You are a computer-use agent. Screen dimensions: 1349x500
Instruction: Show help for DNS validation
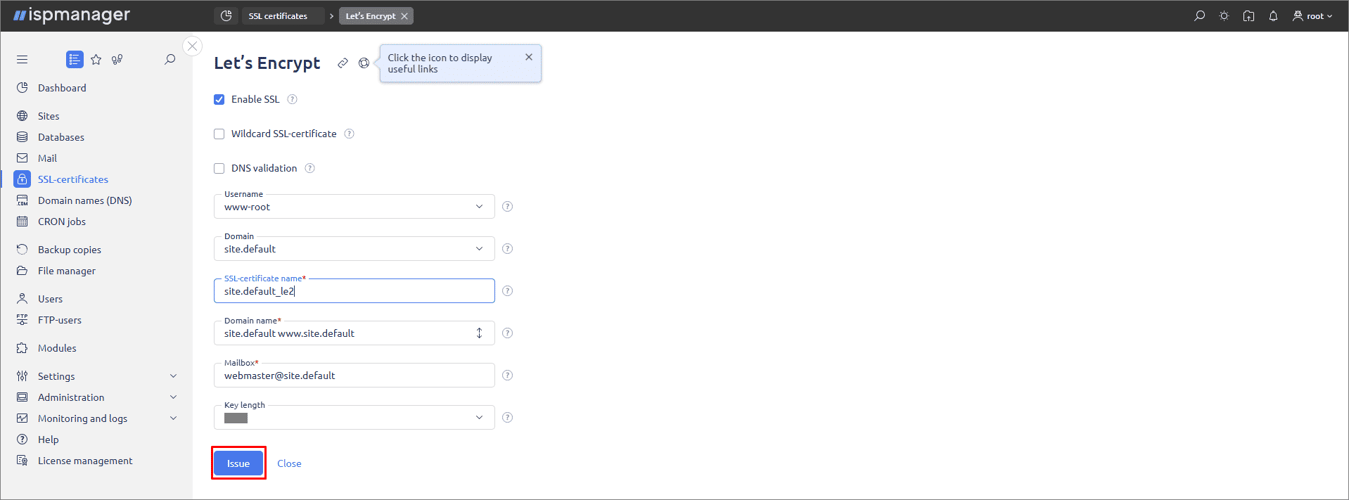[x=310, y=168]
